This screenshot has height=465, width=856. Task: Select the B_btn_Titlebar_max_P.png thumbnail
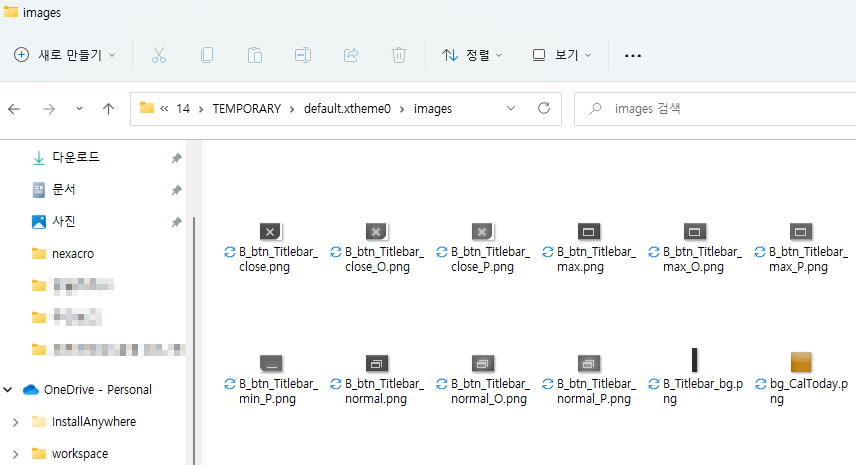coord(800,231)
